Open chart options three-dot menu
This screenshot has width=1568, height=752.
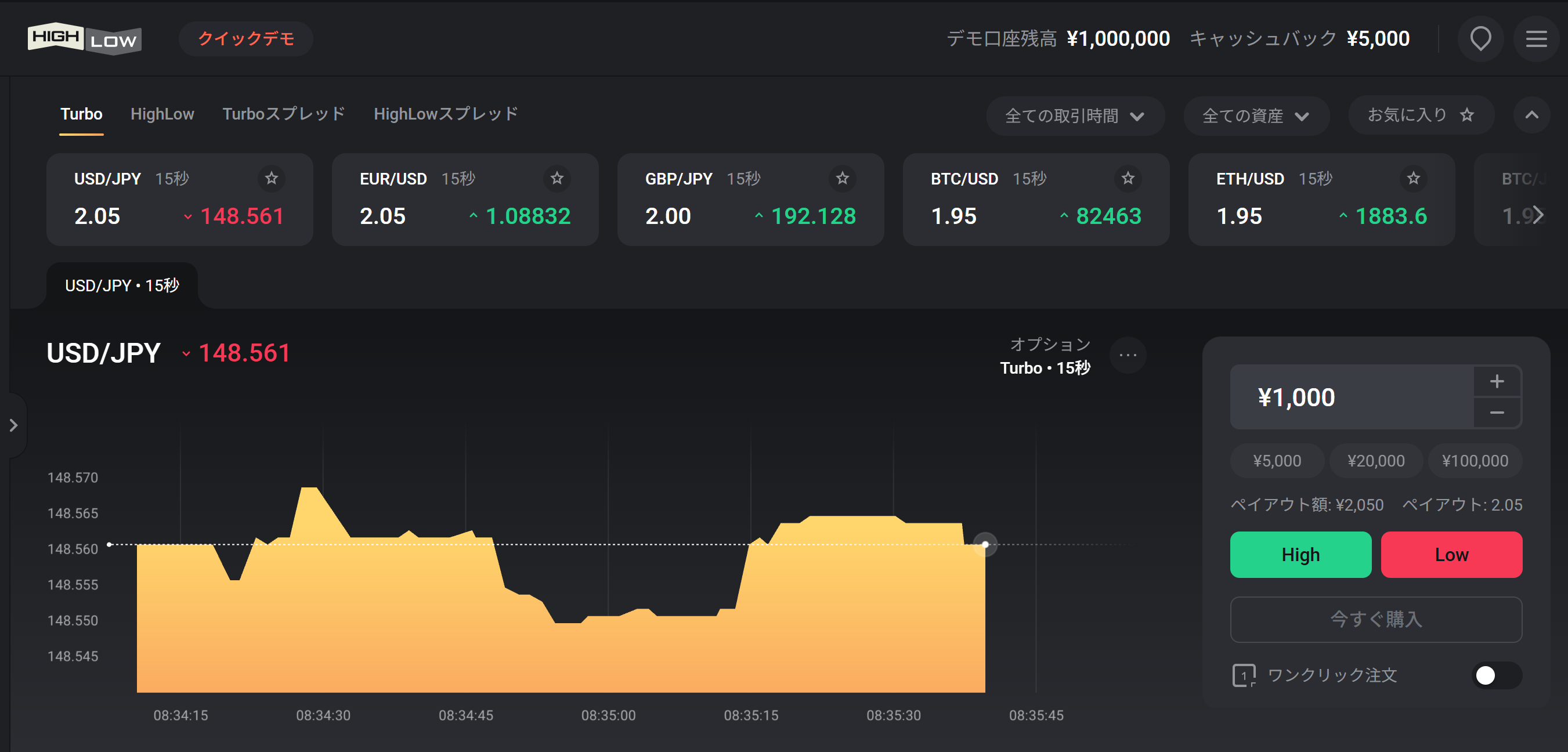click(x=1128, y=355)
